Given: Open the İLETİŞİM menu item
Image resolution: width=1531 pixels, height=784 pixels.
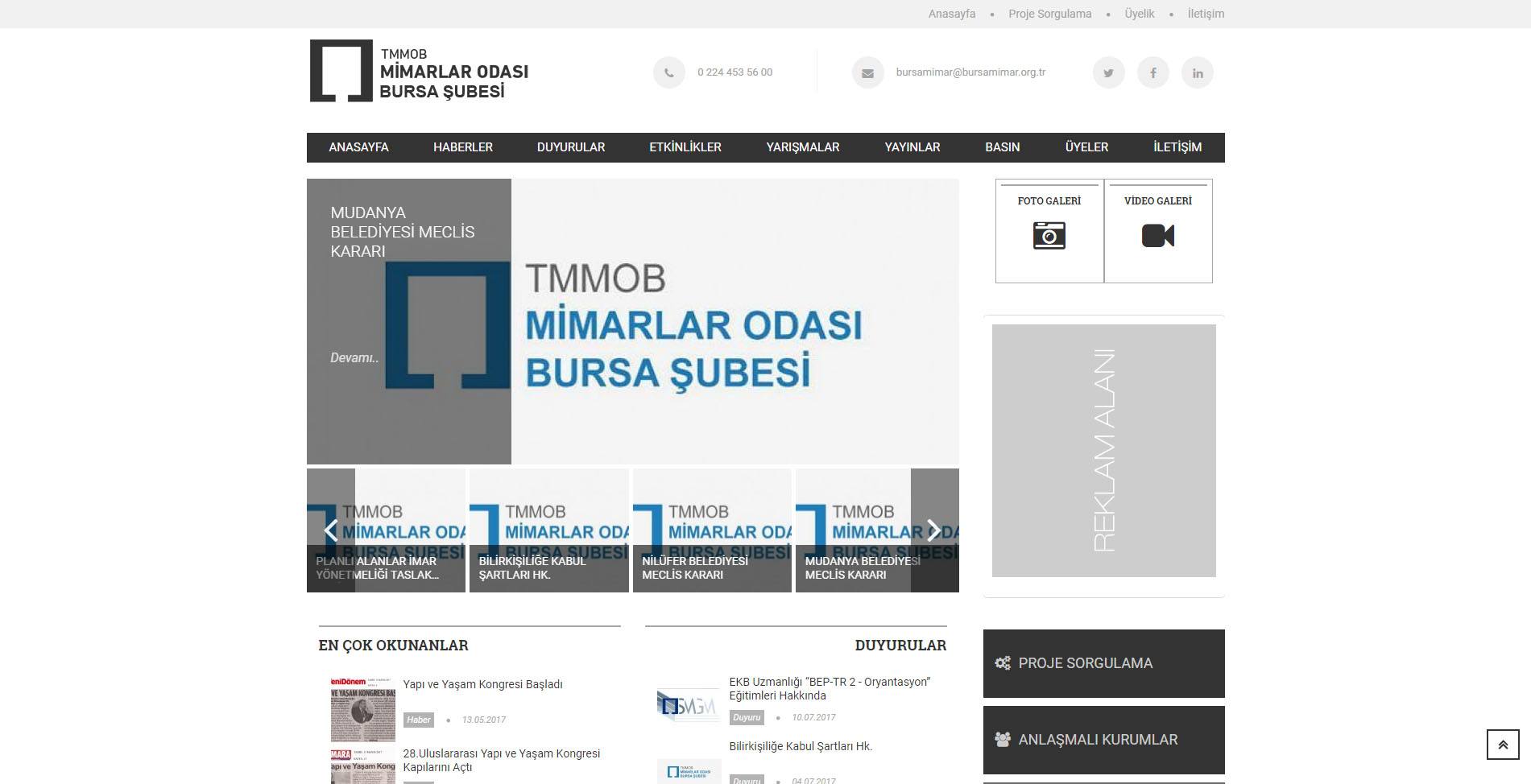Looking at the screenshot, I should pyautogui.click(x=1177, y=147).
